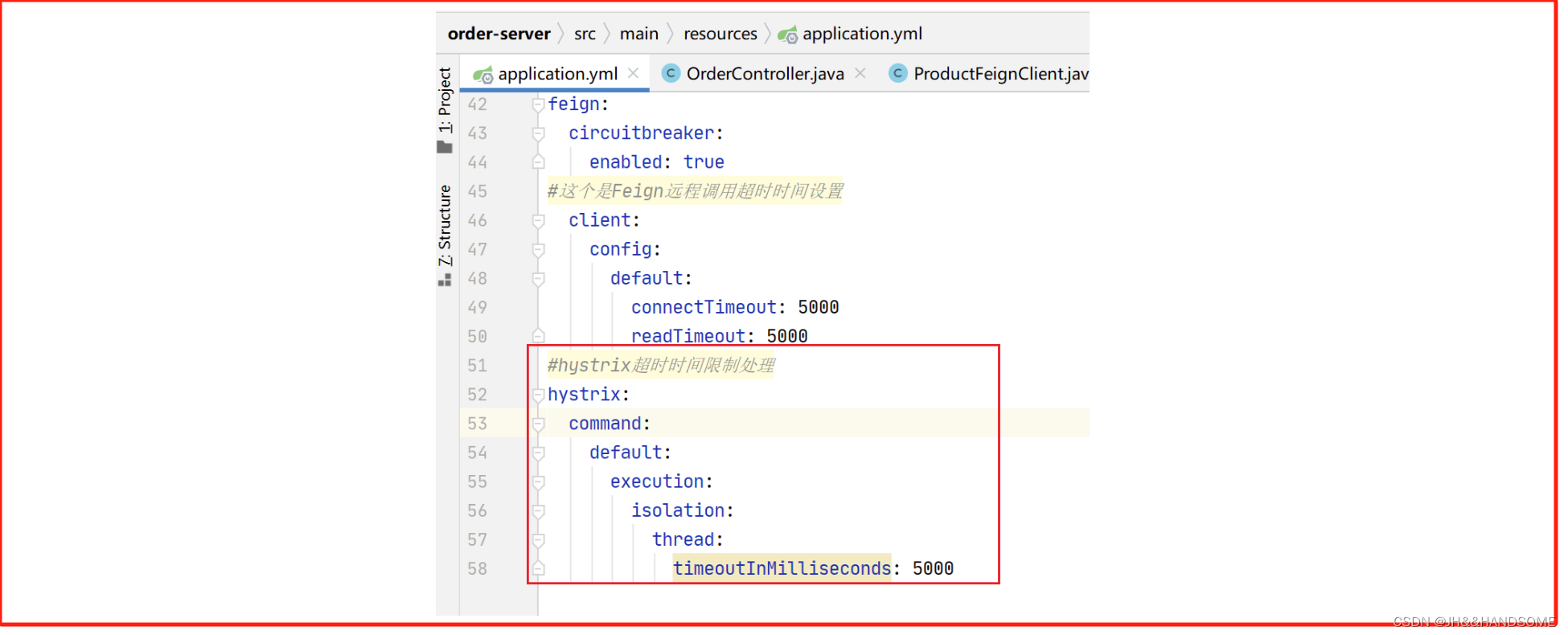This screenshot has width=1568, height=635.
Task: Close the application.yml tab
Action: point(634,73)
